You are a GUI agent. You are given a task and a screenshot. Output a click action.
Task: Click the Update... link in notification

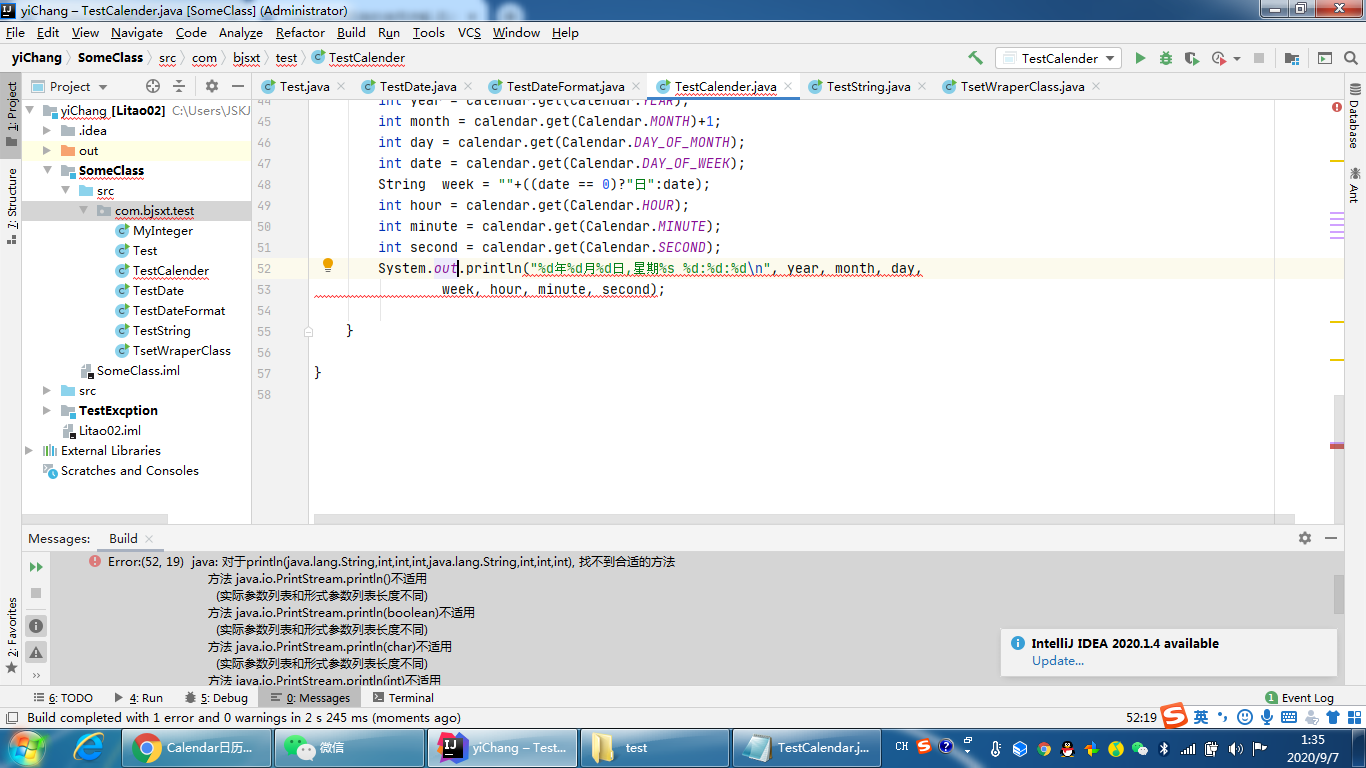(x=1058, y=661)
